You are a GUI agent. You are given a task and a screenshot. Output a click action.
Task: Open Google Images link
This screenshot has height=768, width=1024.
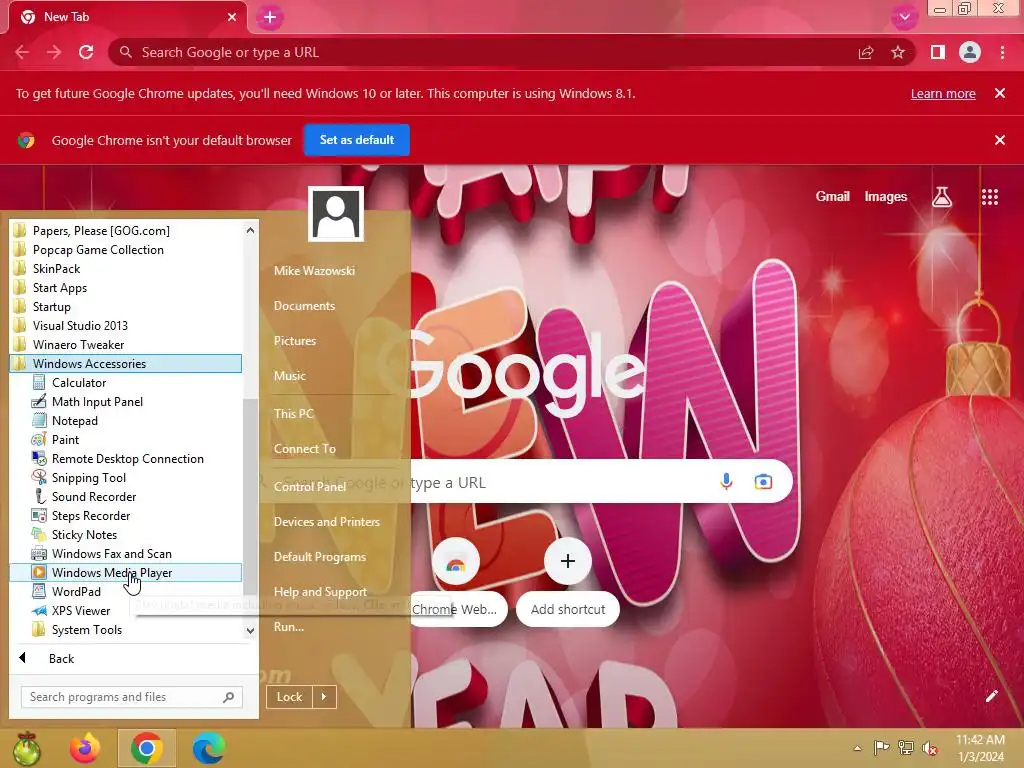coord(886,197)
